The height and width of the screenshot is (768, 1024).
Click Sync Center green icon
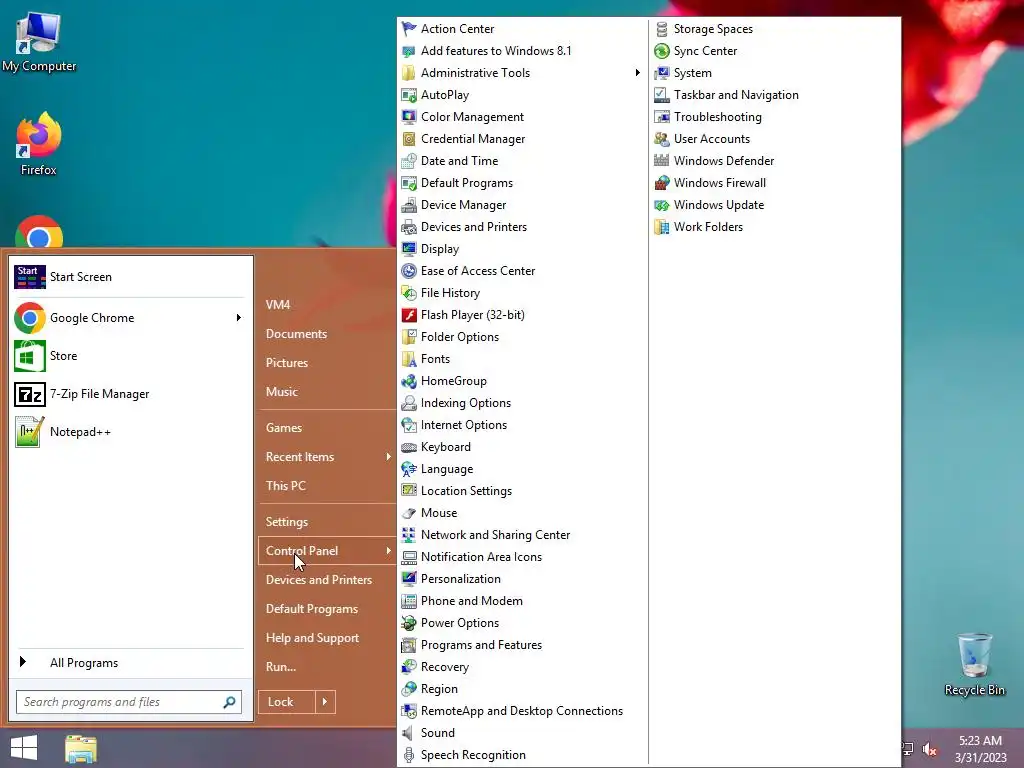click(x=662, y=51)
